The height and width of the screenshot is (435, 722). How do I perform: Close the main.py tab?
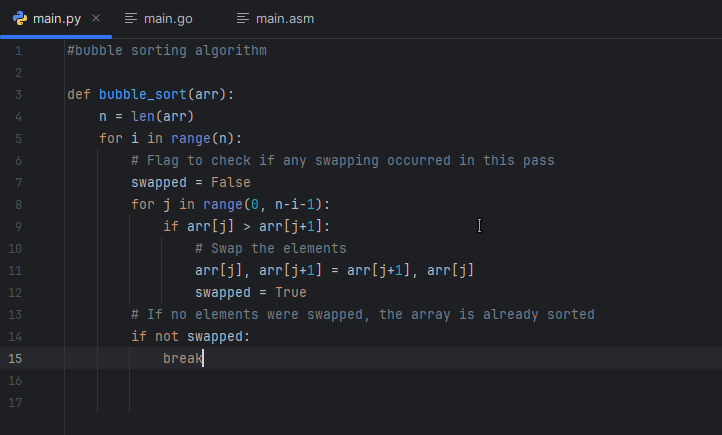[95, 19]
